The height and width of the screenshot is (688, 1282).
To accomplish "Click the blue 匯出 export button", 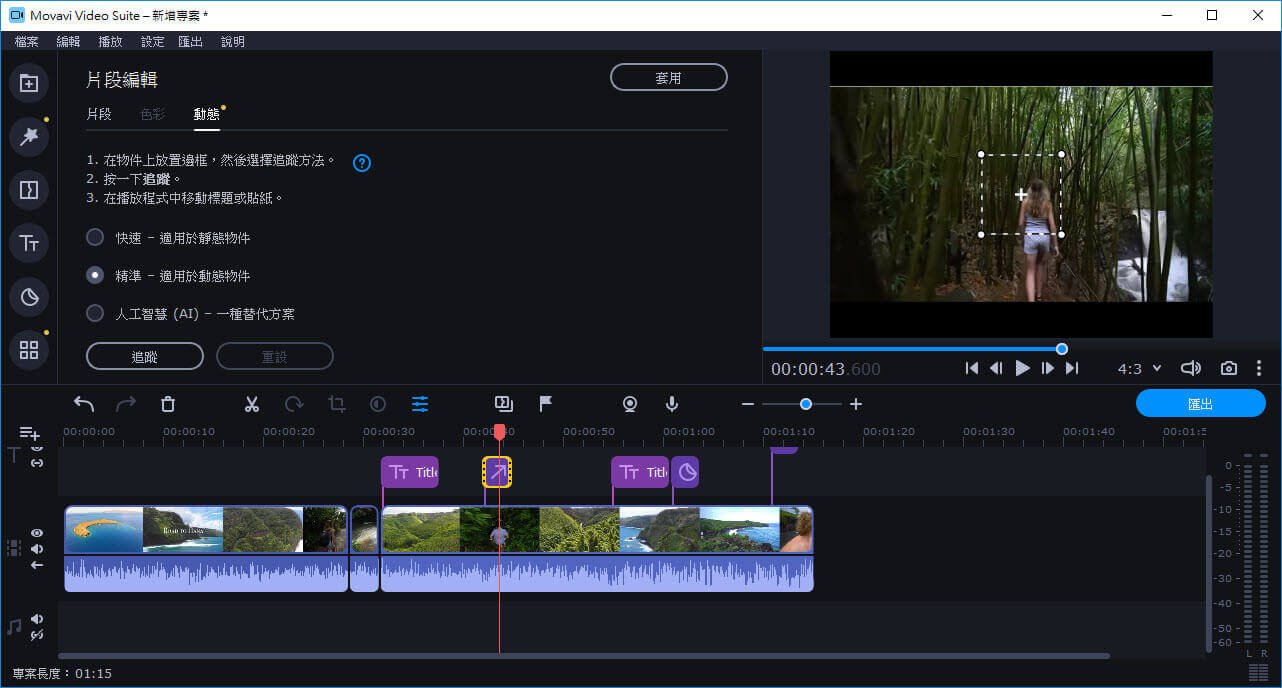I will click(1200, 404).
